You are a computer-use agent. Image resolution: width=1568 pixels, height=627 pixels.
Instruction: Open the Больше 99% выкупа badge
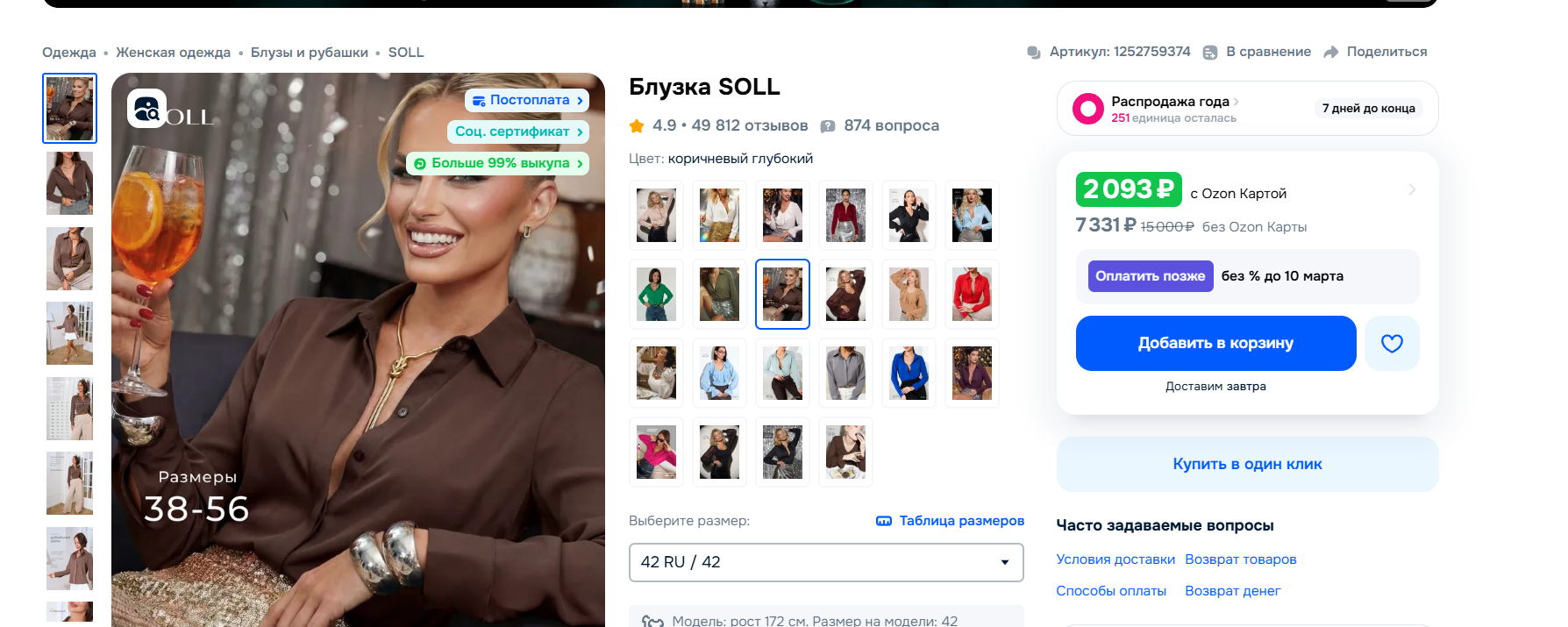tap(498, 163)
